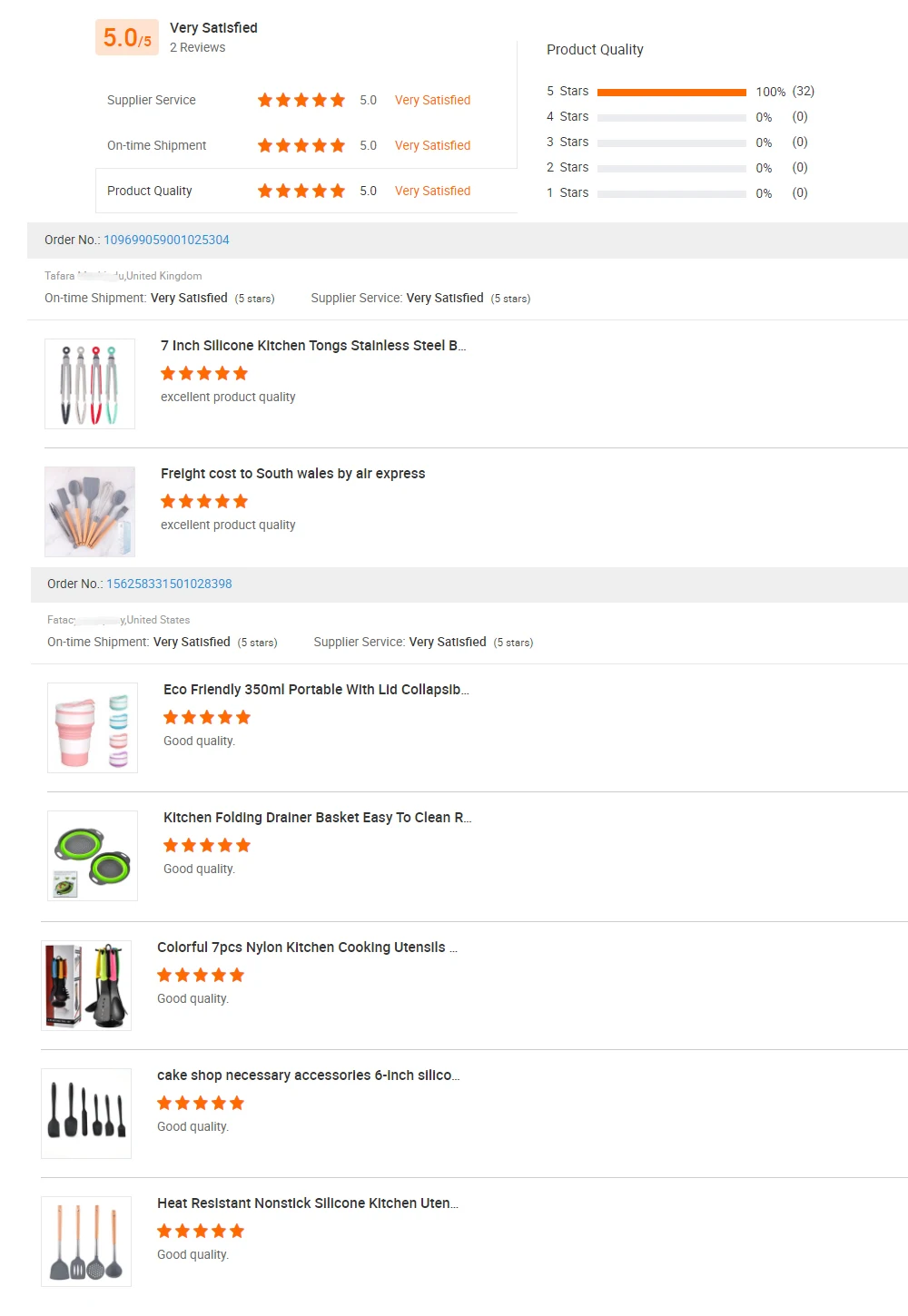Viewport: 908px width, 1316px height.
Task: Click the fifth star on Supplier Service rating
Action: click(x=337, y=100)
